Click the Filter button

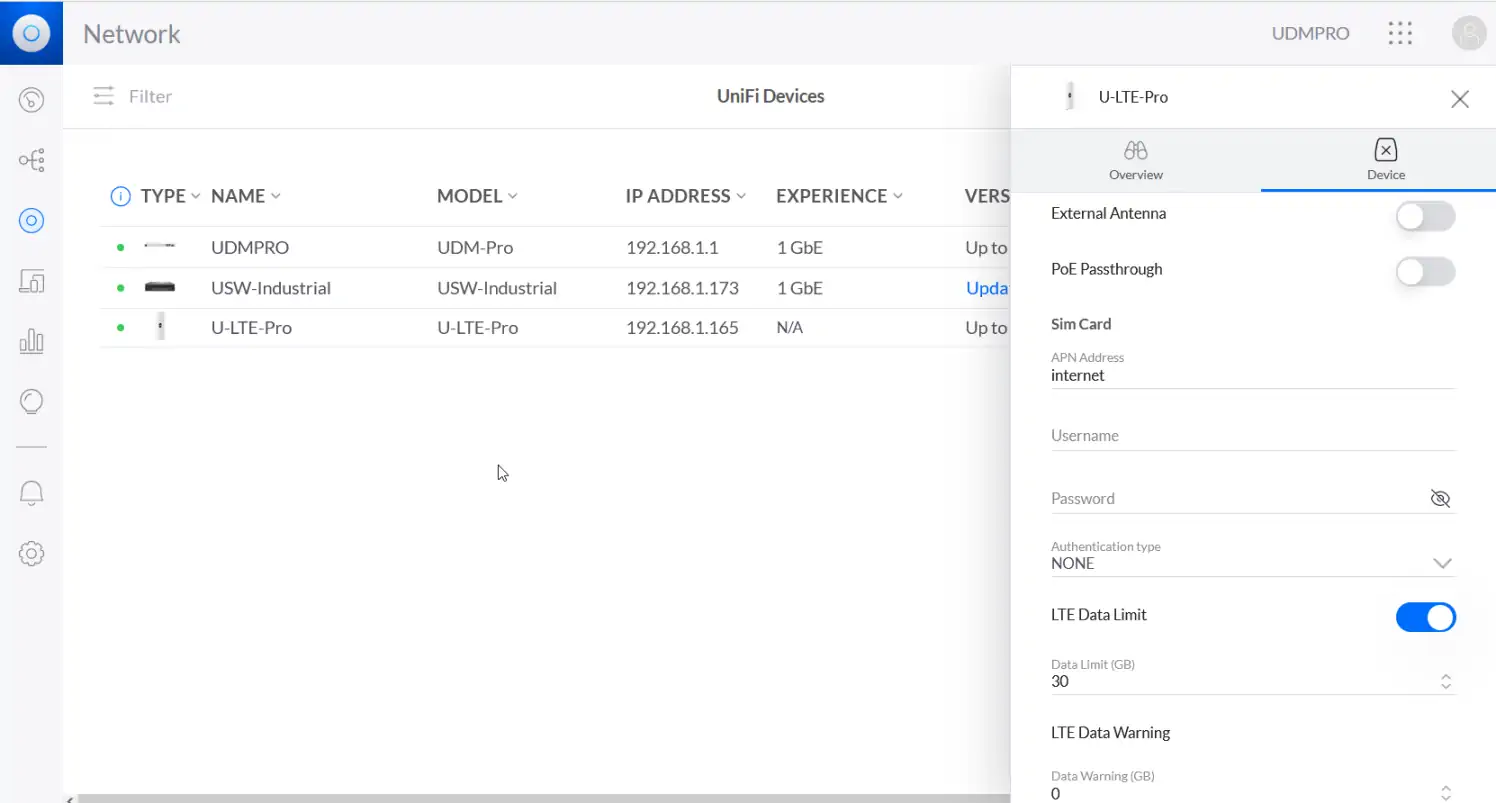[132, 97]
